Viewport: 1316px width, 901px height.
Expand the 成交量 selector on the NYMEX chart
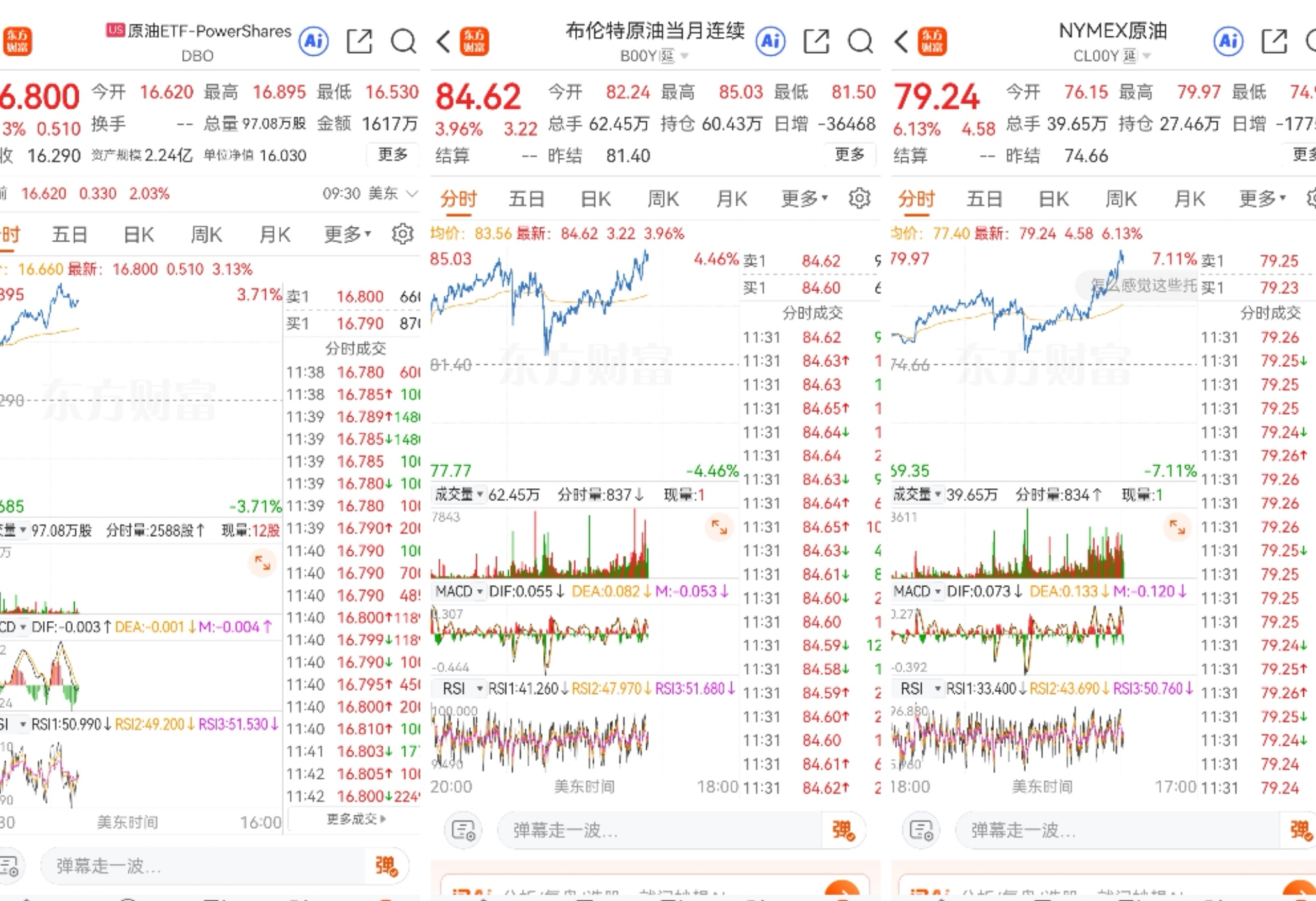pos(916,494)
